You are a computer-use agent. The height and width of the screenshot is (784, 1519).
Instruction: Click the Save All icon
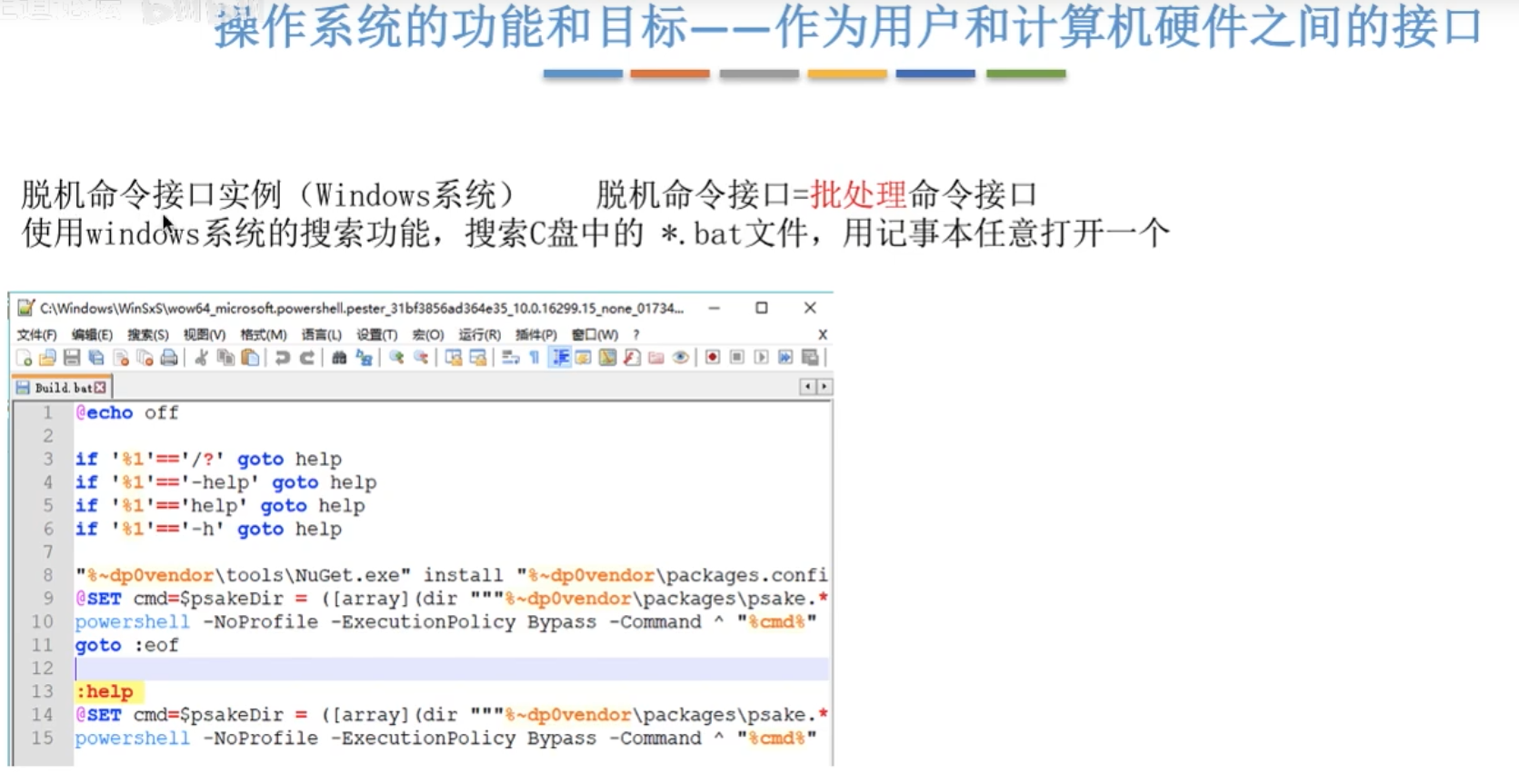tap(95, 358)
